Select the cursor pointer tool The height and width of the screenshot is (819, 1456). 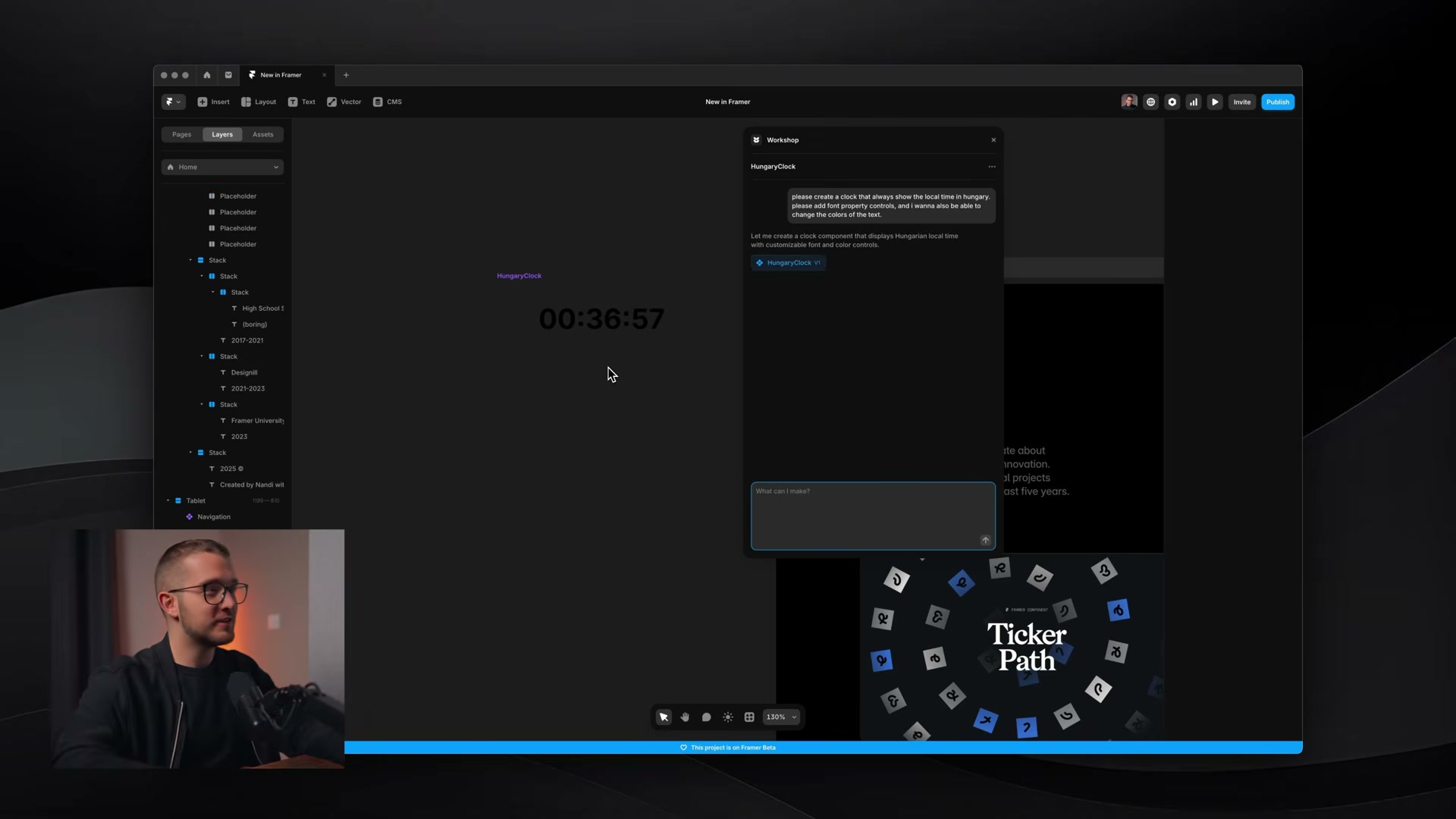point(664,717)
